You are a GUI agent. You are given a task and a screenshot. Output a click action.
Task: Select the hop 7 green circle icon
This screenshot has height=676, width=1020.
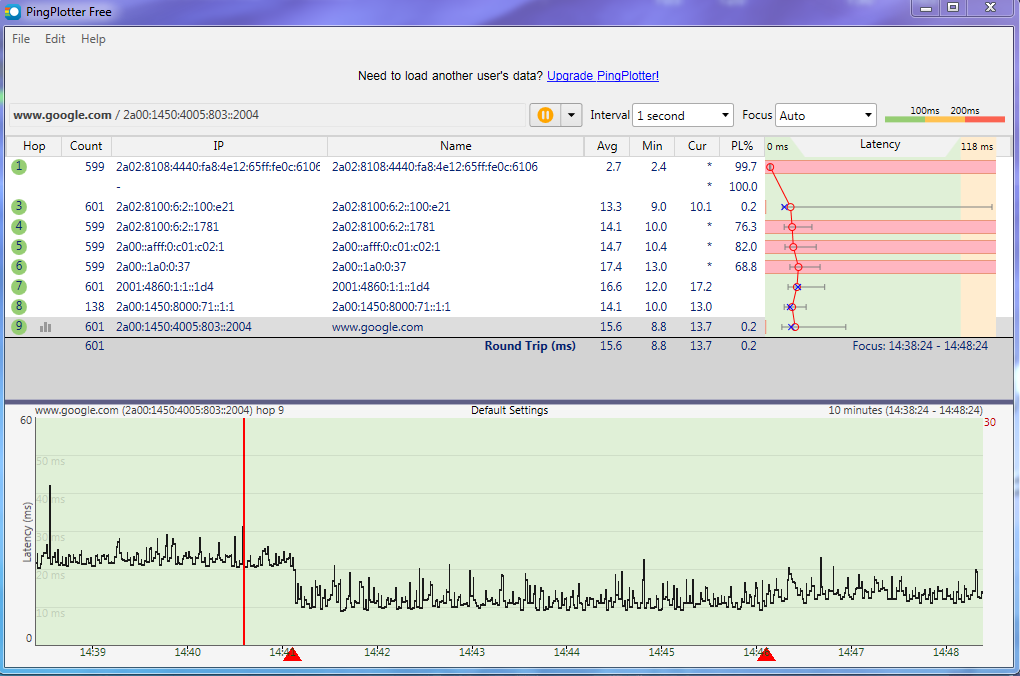tap(19, 286)
